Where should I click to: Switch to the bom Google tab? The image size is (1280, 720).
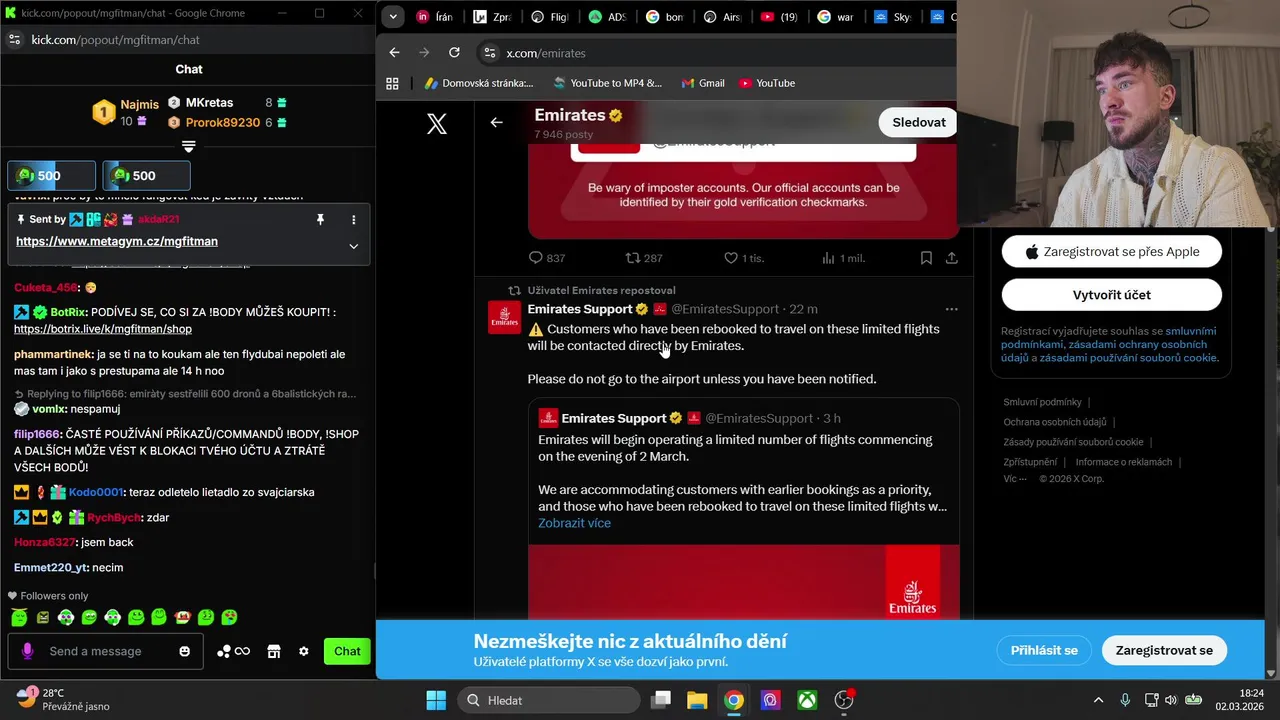tap(666, 17)
